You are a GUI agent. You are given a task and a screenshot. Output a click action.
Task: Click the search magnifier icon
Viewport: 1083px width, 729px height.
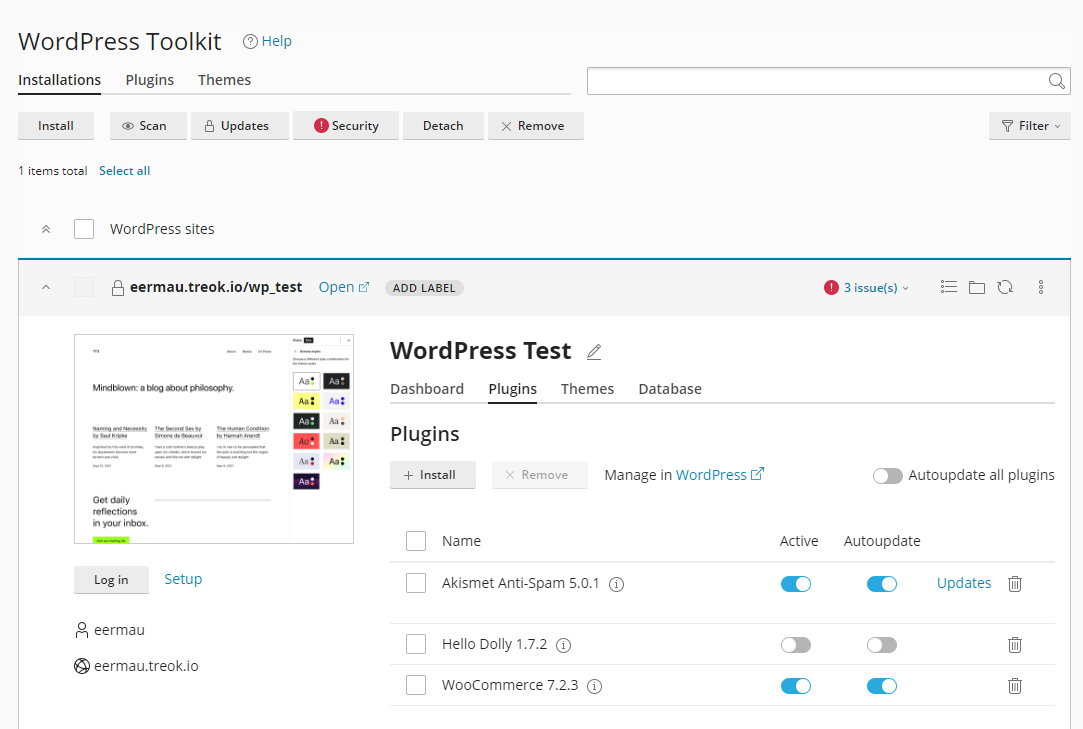[x=1056, y=80]
